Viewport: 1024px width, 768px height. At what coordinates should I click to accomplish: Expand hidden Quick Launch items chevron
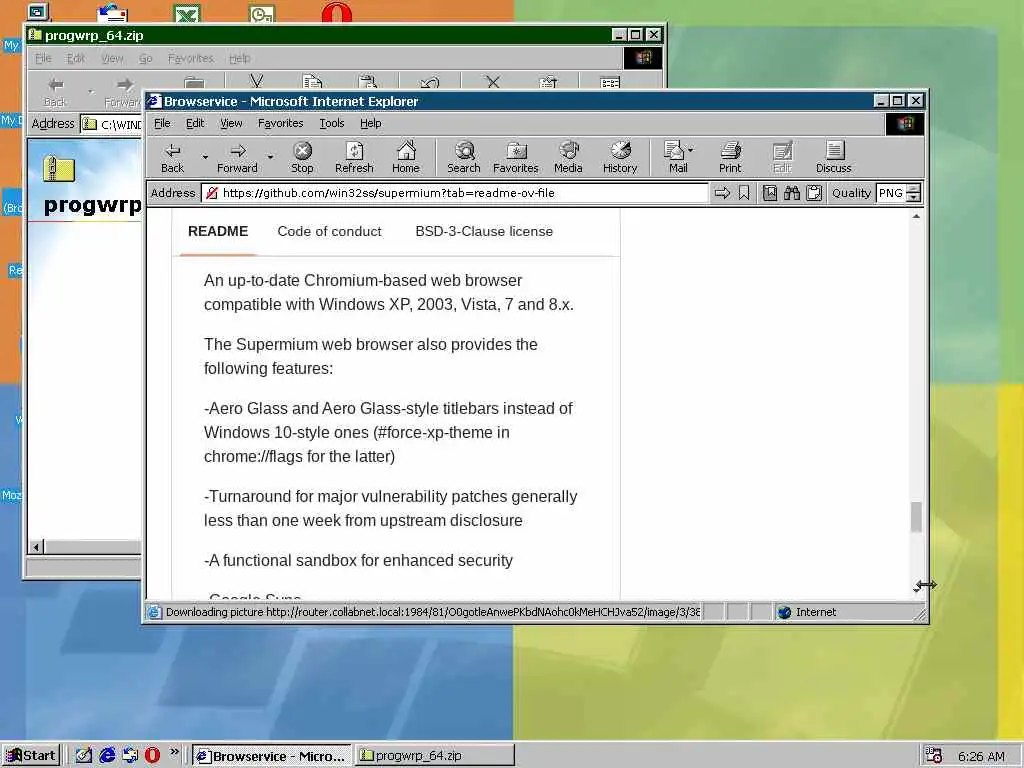point(174,752)
